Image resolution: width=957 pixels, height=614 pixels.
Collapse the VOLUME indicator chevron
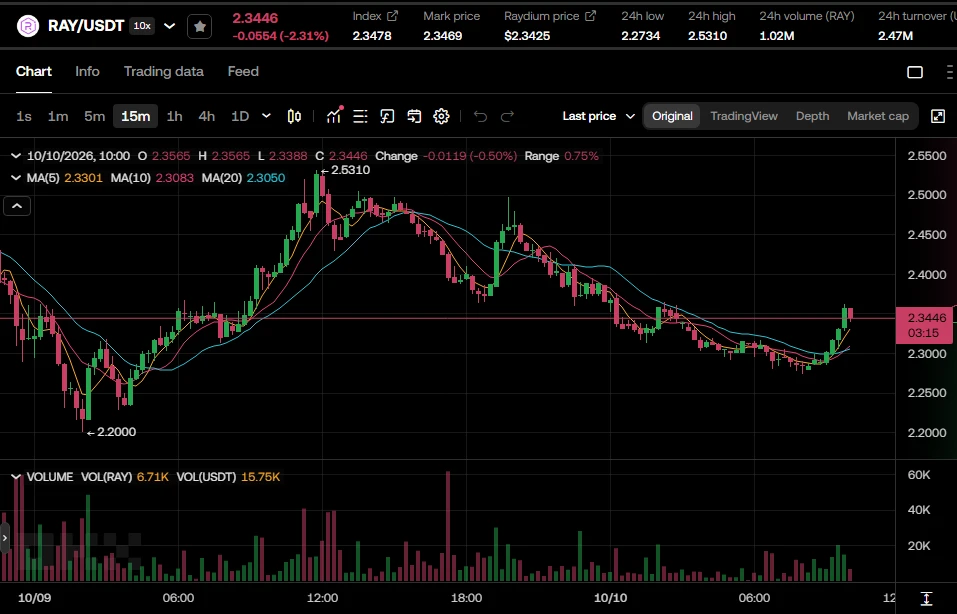[x=16, y=477]
